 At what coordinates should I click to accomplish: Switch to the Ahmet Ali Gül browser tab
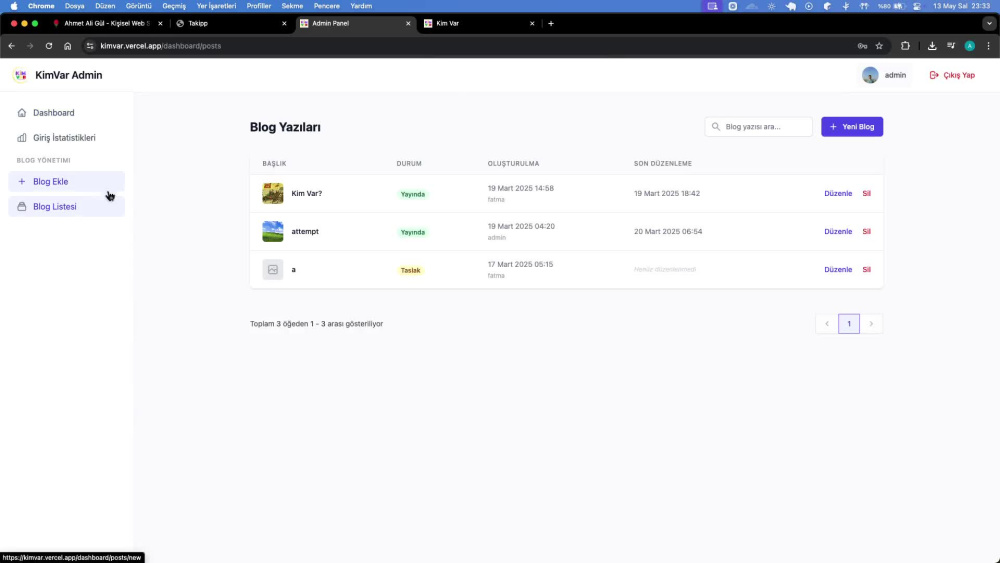coord(107,24)
